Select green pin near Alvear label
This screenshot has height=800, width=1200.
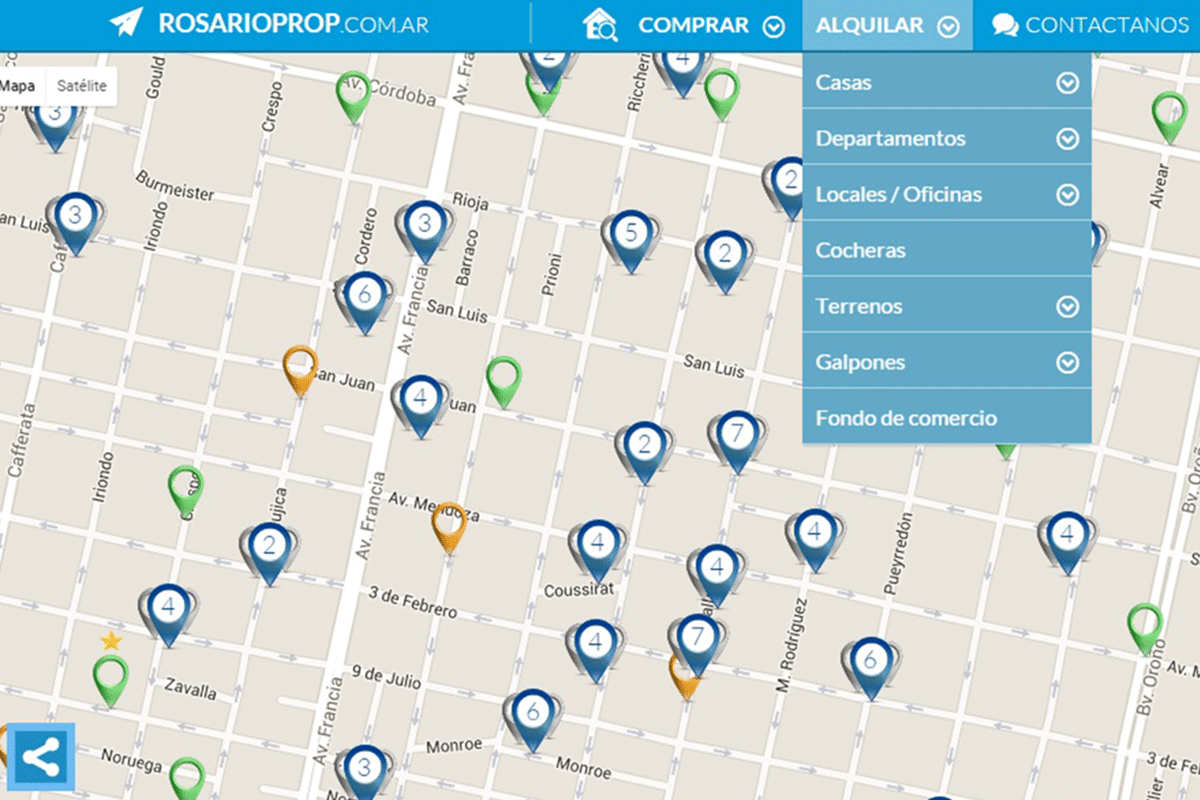coord(1169,117)
